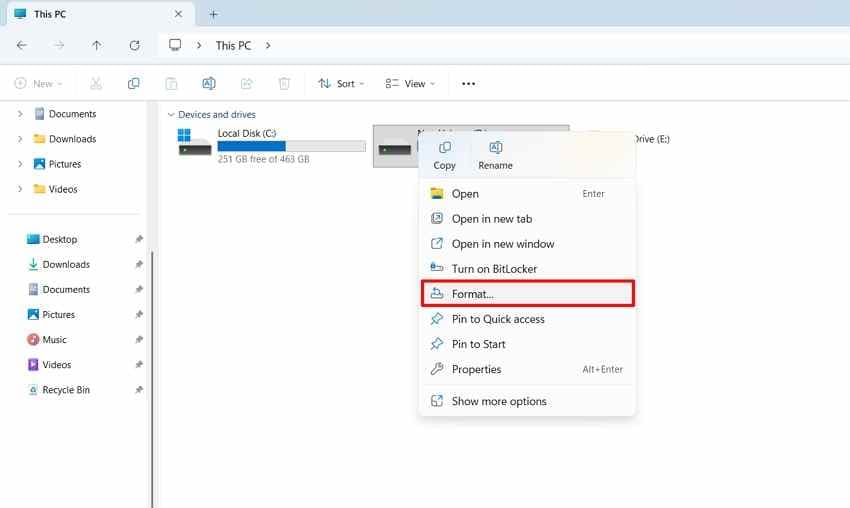
Task: Expand the Pictures tree node
Action: (x=20, y=164)
